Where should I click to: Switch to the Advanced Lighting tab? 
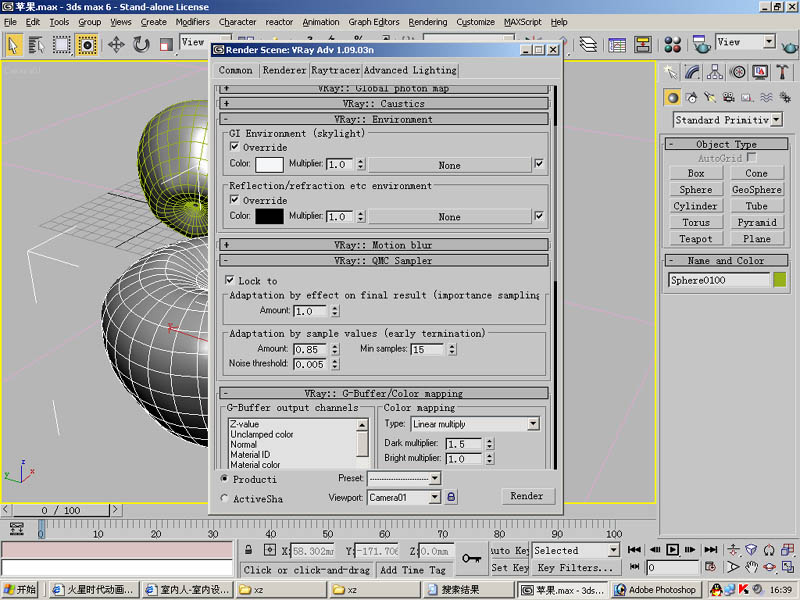pos(410,70)
